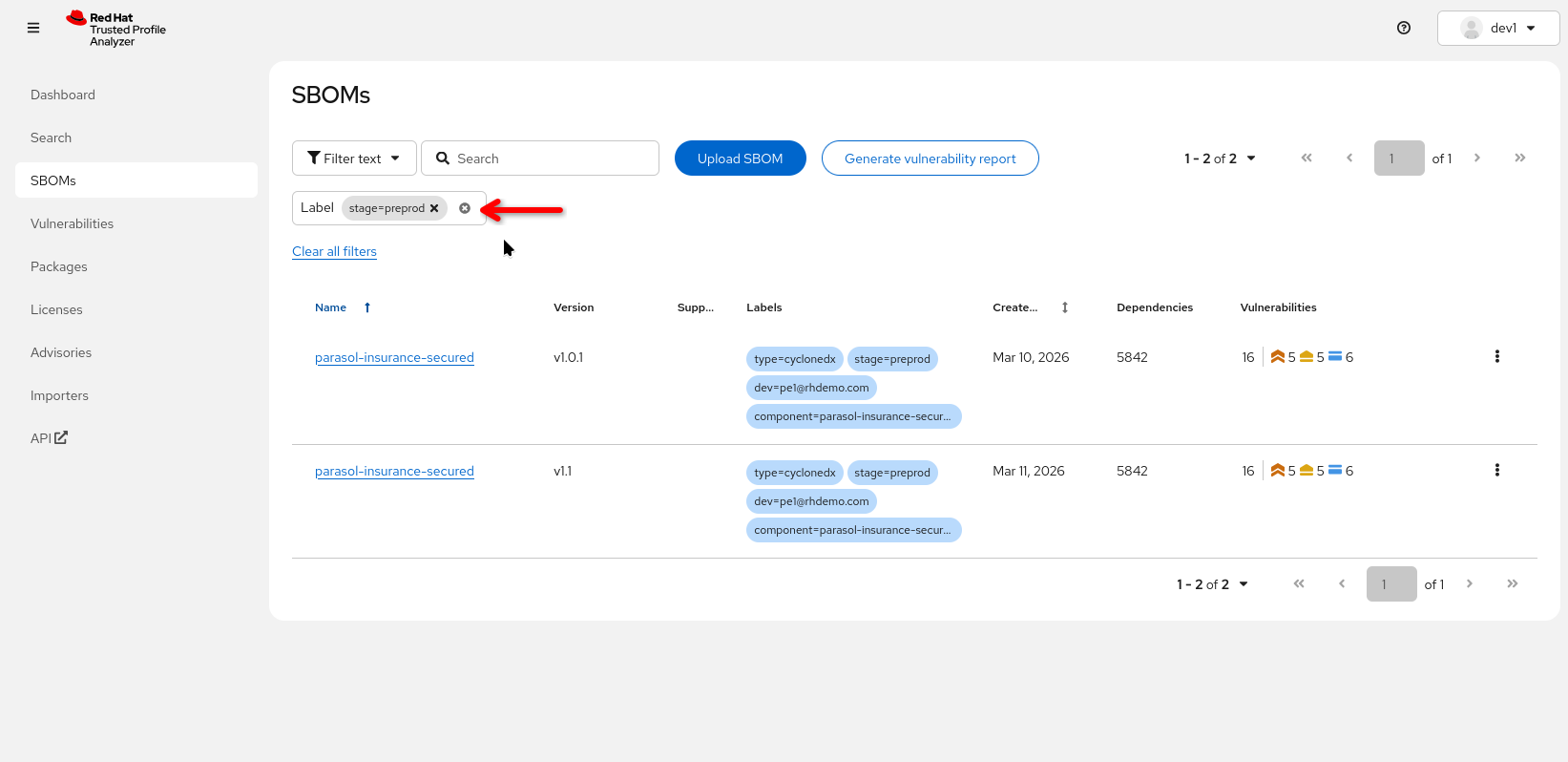Click high severity icon in v1.0.1 row

1277,357
